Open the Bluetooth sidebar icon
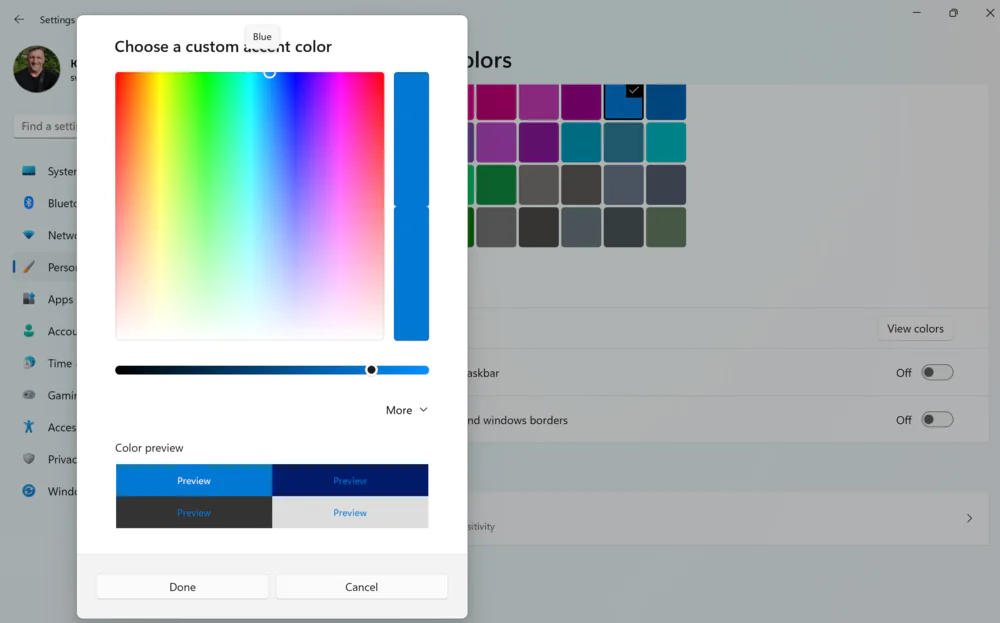Image resolution: width=1000 pixels, height=623 pixels. click(29, 203)
